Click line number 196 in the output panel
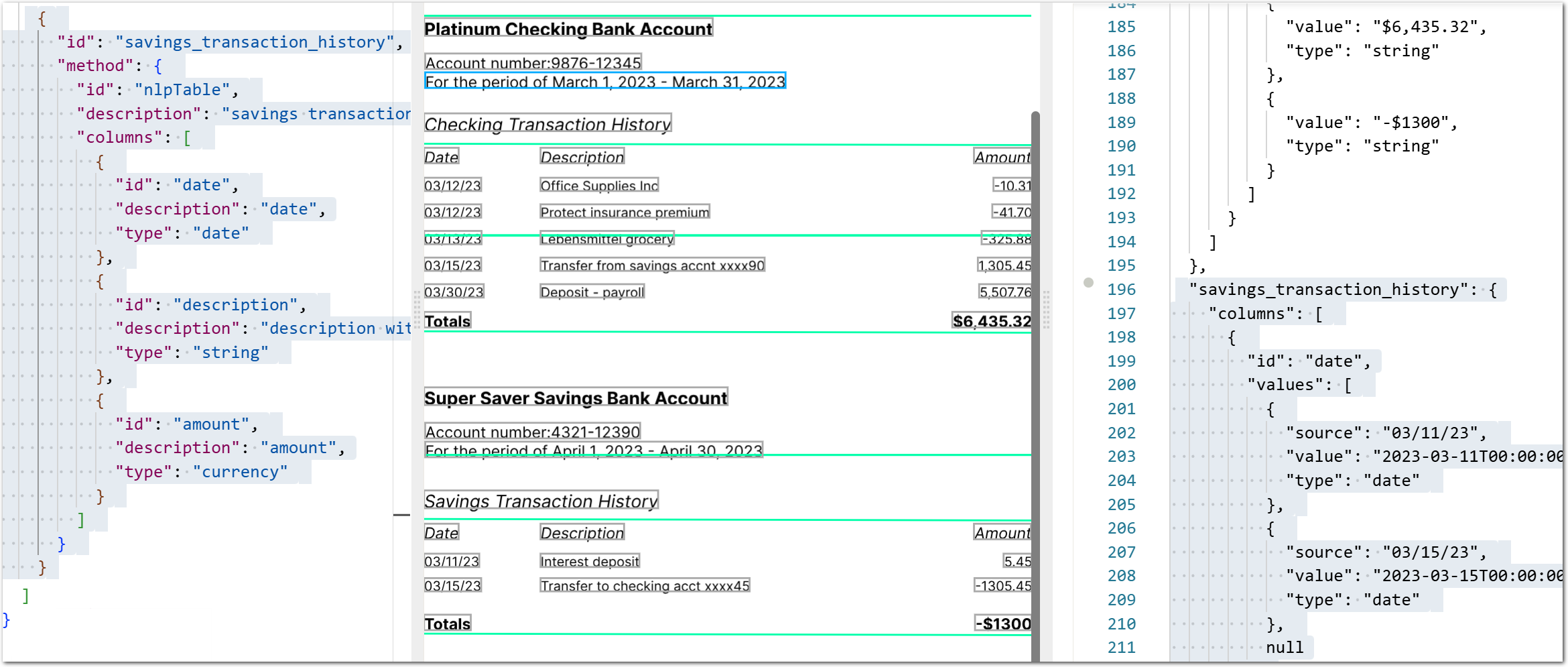 point(1121,290)
